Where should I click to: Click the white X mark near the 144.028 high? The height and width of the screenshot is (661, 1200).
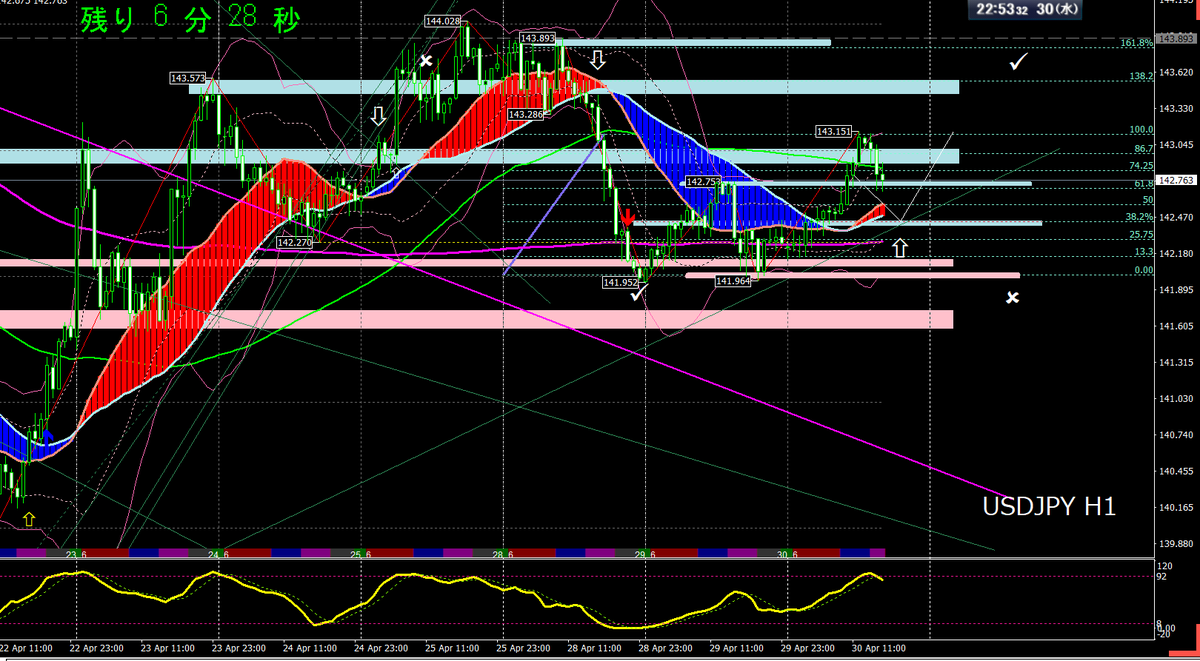(426, 61)
